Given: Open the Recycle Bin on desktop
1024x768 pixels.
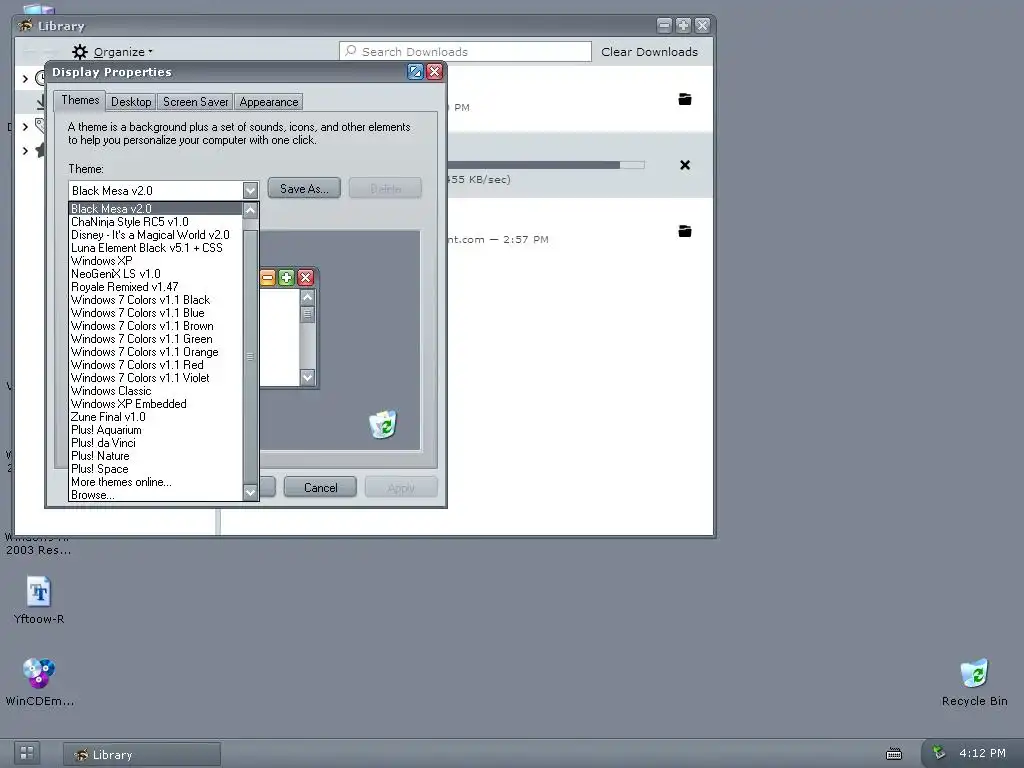Looking at the screenshot, I should coord(974,682).
